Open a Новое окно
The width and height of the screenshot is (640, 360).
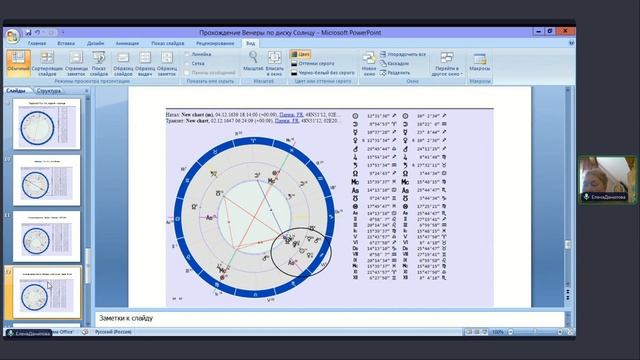[x=369, y=63]
